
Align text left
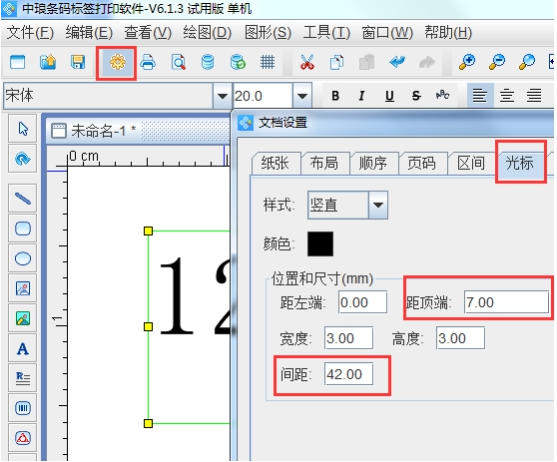(480, 96)
